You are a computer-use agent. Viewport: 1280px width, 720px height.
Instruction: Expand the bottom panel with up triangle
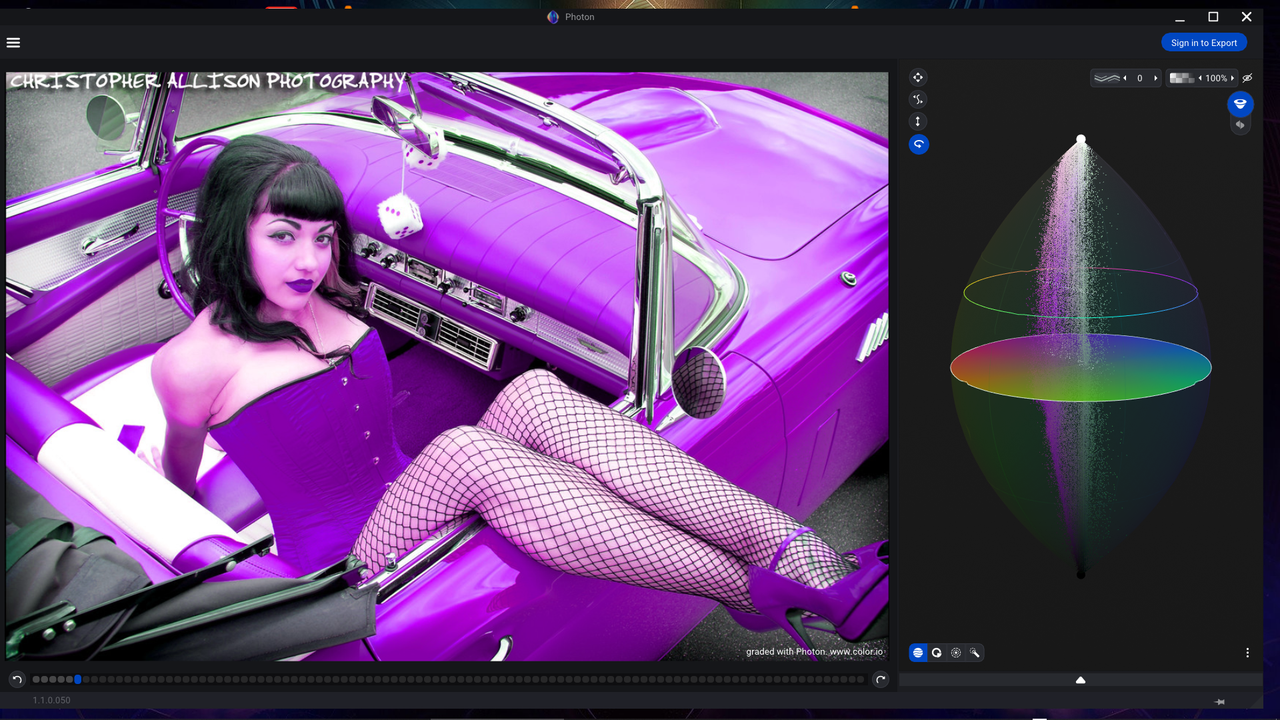tap(1080, 680)
